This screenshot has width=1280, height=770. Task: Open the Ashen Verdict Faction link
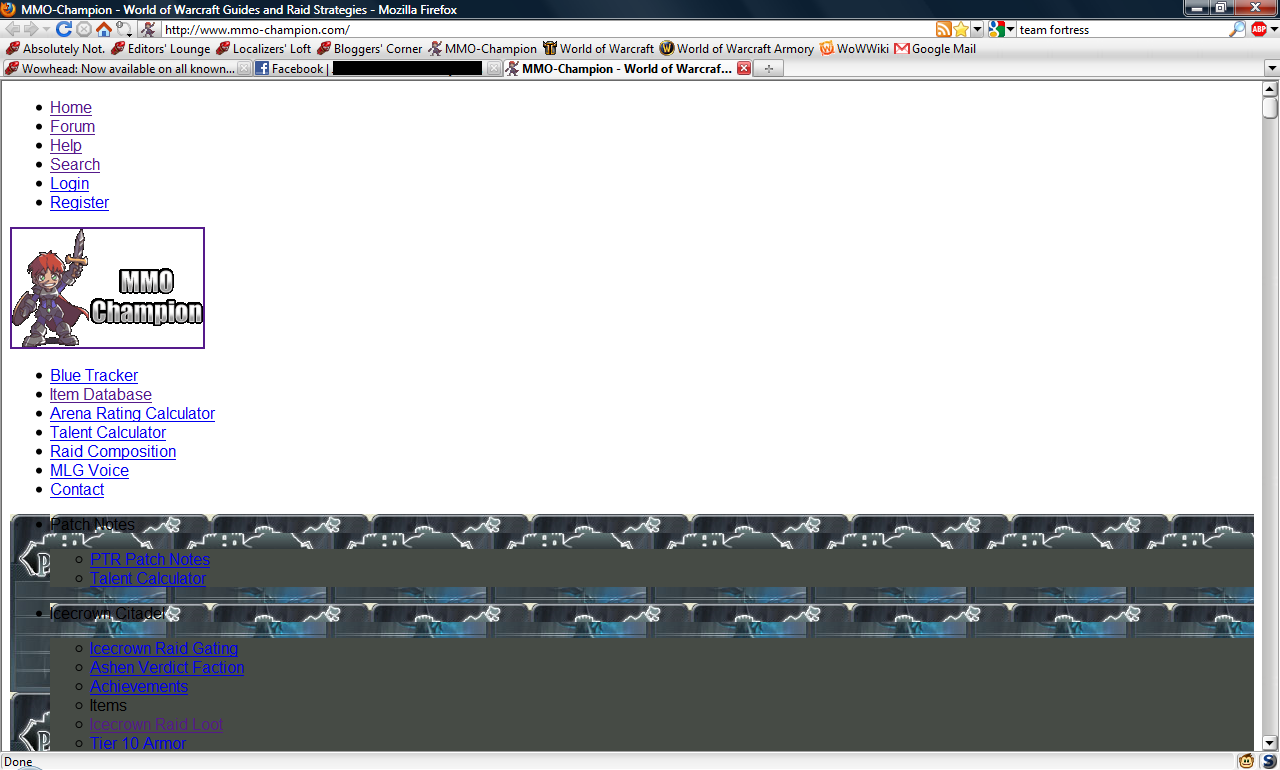167,668
